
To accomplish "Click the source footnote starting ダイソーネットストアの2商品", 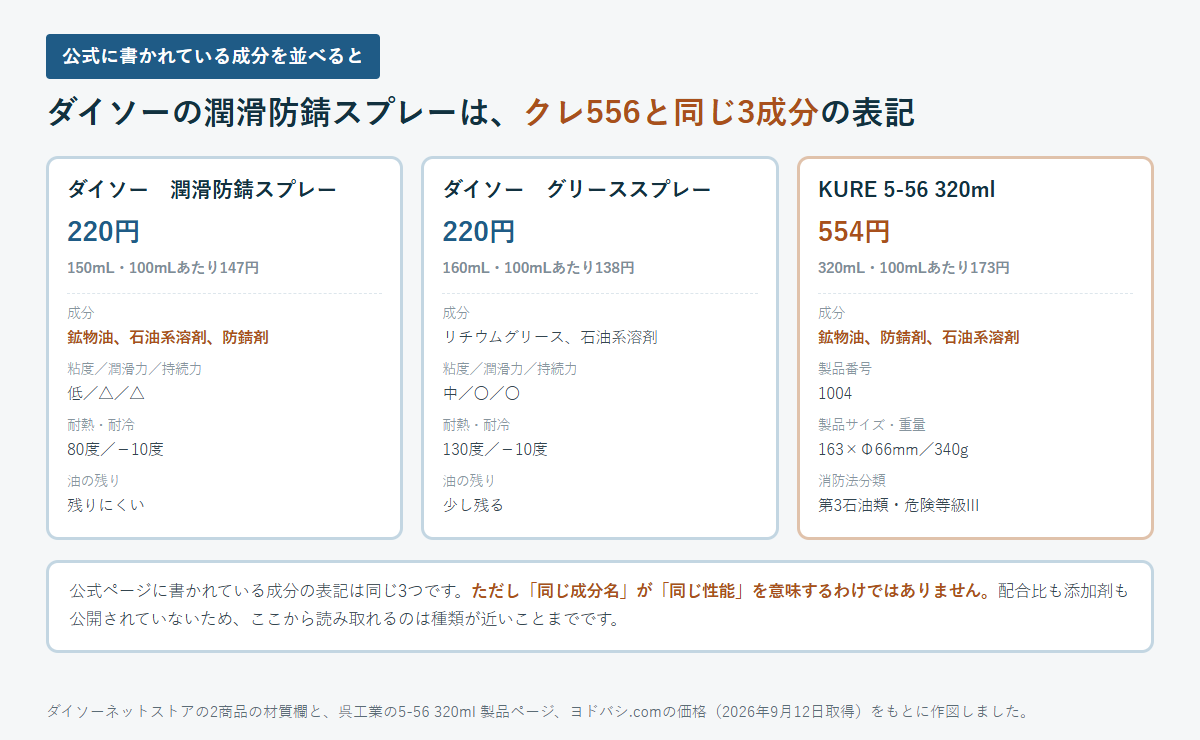I will 538,712.
